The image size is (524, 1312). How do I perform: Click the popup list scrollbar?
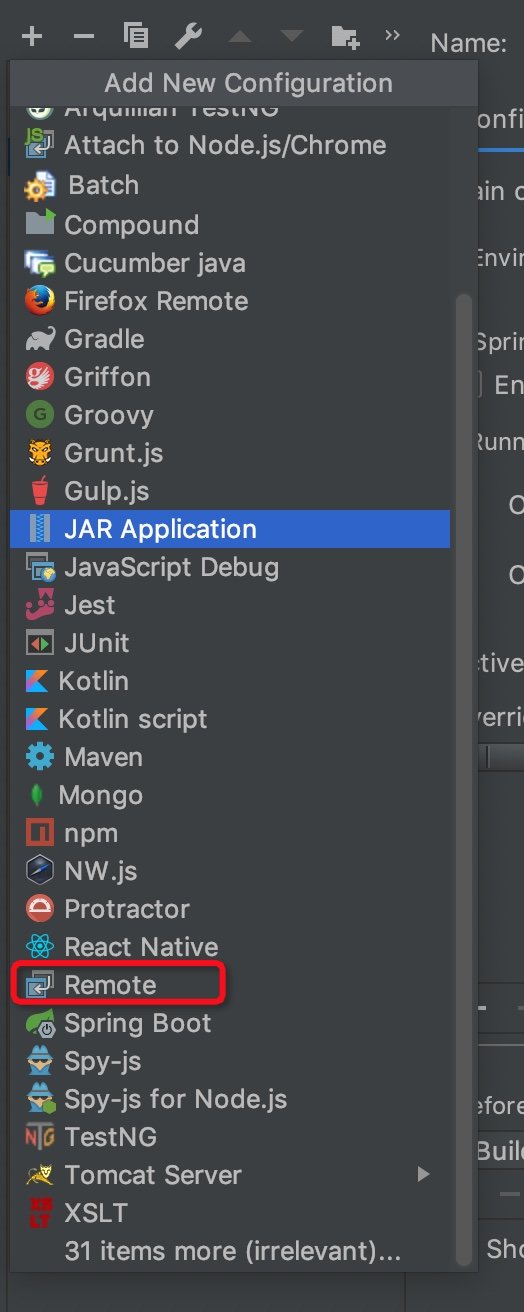click(461, 780)
